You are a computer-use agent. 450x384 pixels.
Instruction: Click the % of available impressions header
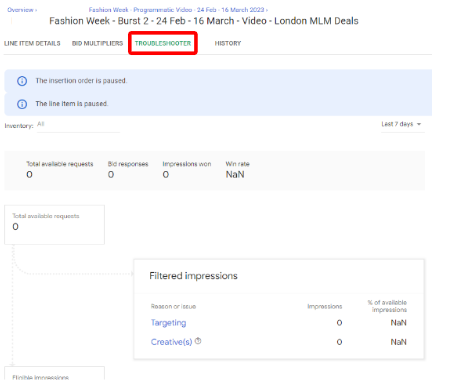coord(388,306)
